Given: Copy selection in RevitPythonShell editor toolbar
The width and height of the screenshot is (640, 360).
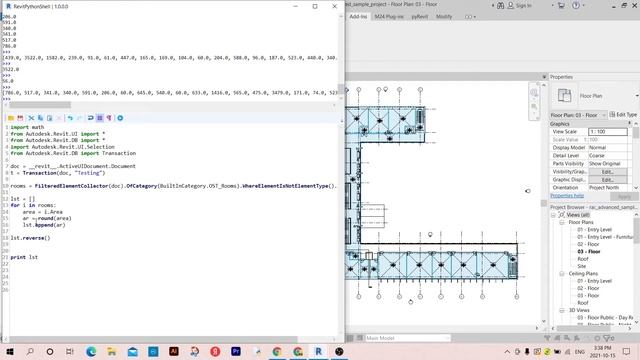Looking at the screenshot, I should pyautogui.click(x=40, y=118).
